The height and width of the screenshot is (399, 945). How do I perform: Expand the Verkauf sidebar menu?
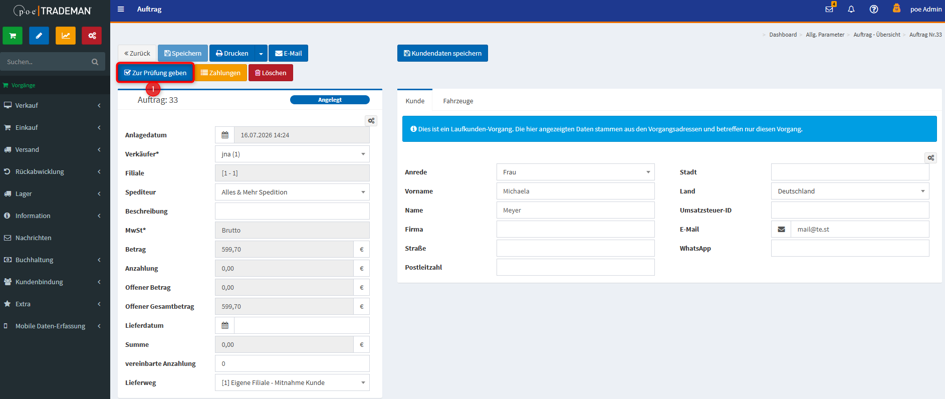click(x=55, y=105)
